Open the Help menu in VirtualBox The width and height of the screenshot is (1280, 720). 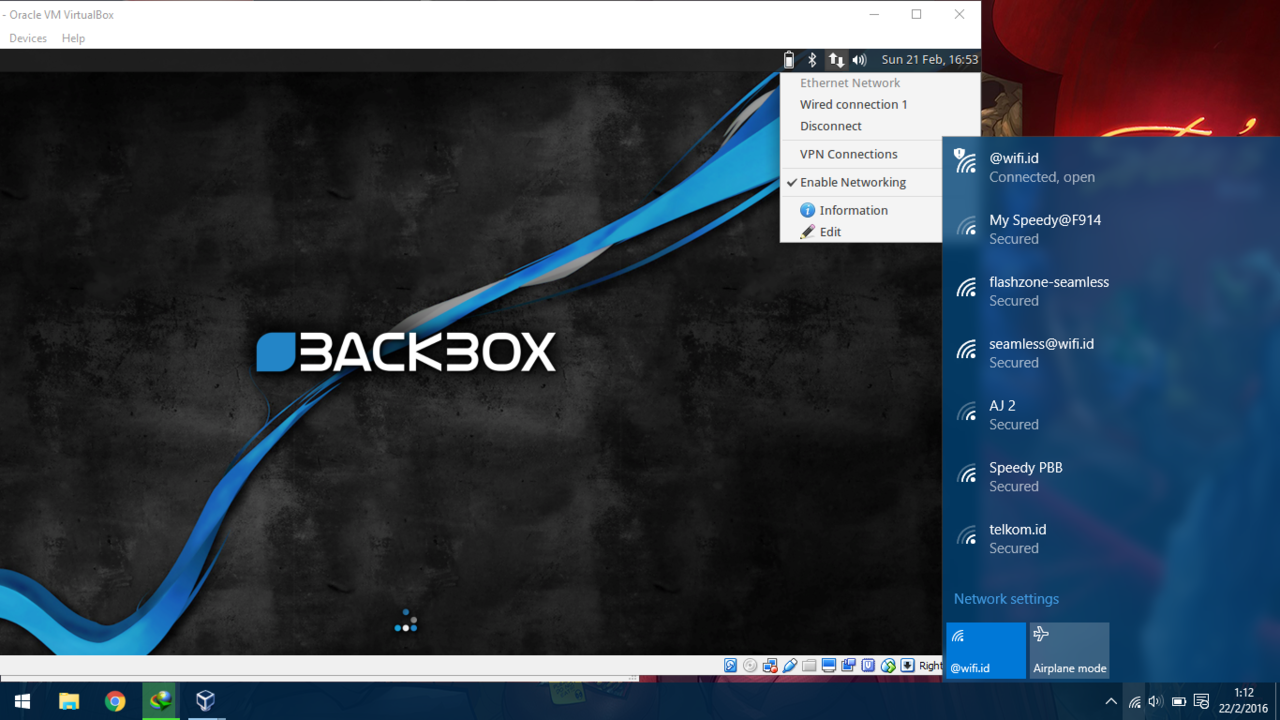click(x=73, y=38)
